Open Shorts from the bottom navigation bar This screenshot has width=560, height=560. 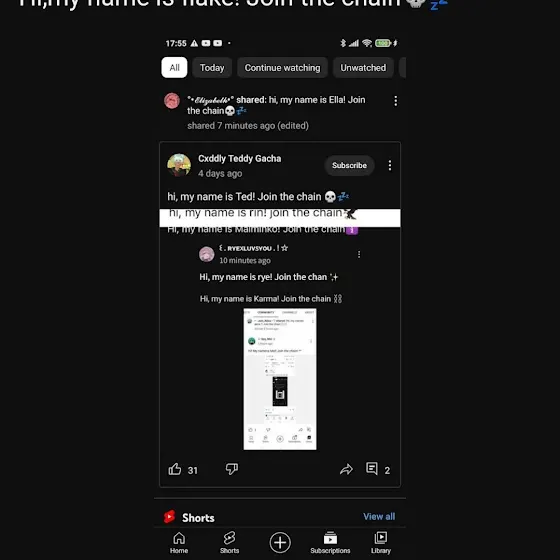229,543
